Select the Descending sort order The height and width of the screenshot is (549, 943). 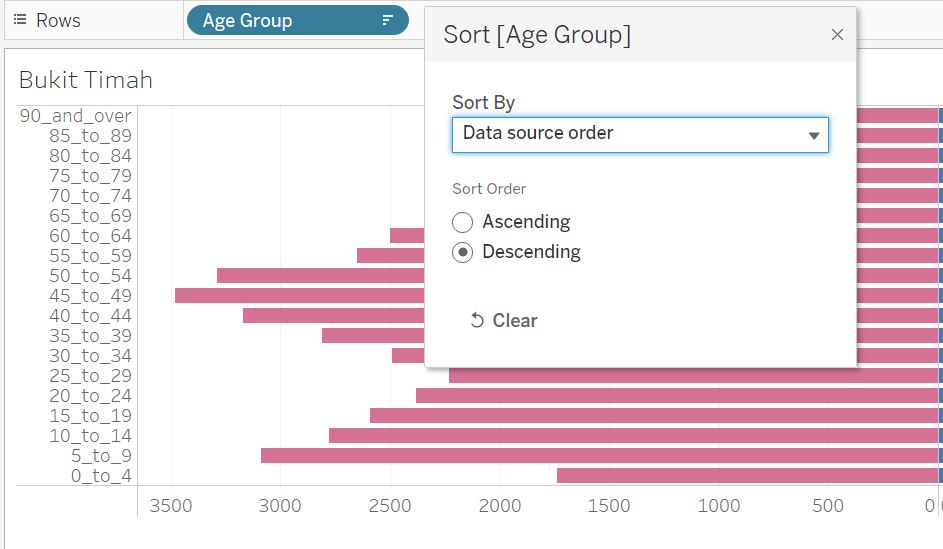pyautogui.click(x=462, y=252)
